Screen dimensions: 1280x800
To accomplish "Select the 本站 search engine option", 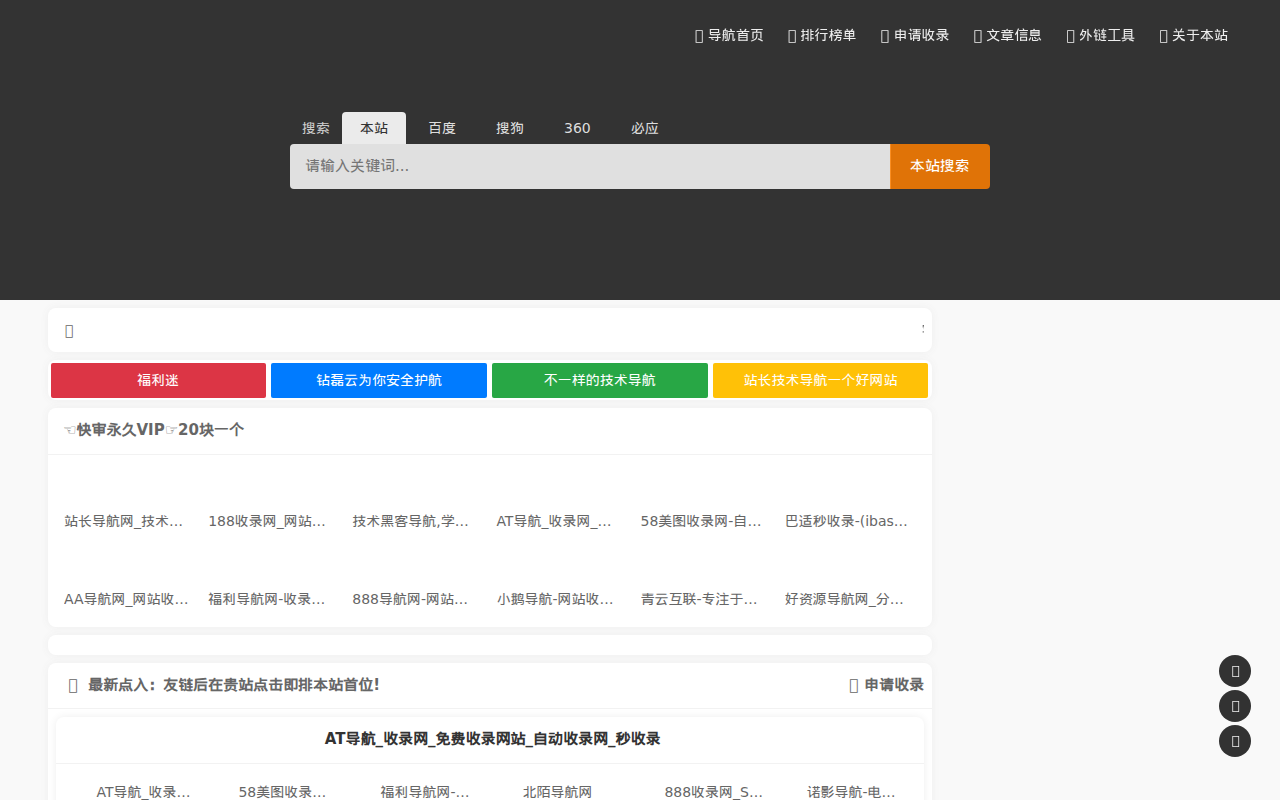I will point(374,128).
